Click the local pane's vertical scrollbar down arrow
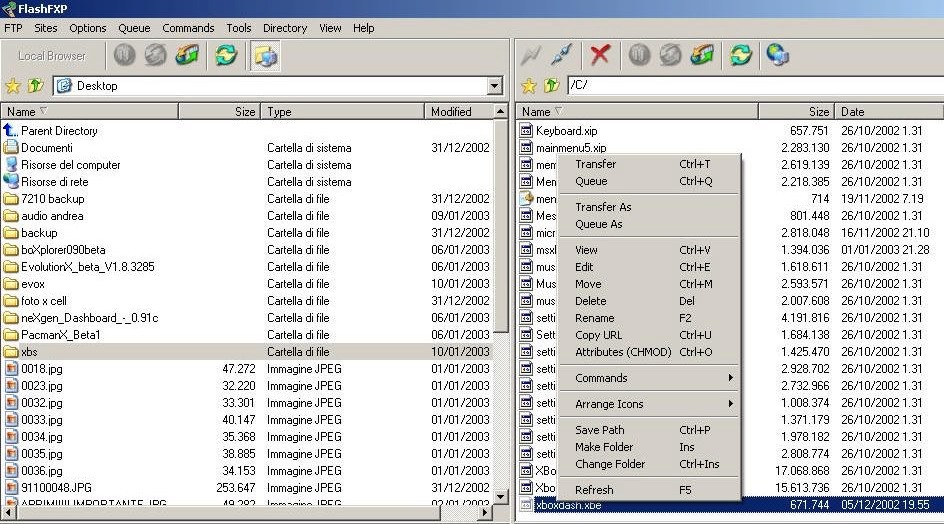Viewport: 944px width, 524px height. 502,496
